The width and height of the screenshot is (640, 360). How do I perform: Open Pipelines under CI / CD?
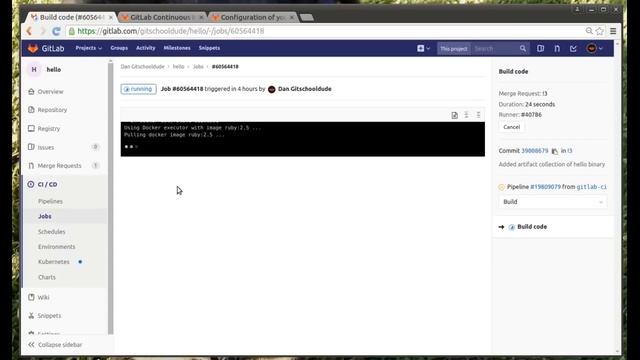[x=50, y=201]
